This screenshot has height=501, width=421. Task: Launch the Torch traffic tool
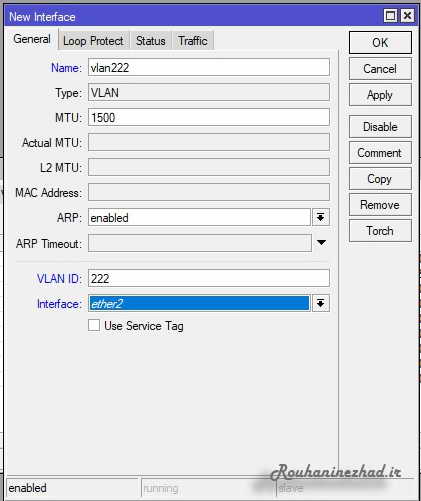point(380,231)
